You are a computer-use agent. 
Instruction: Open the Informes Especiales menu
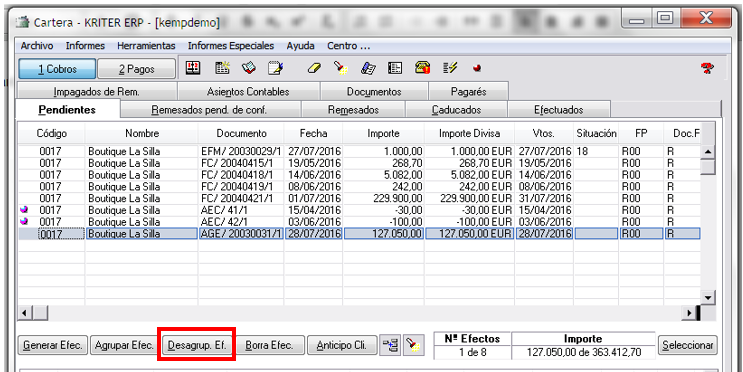coord(231,46)
